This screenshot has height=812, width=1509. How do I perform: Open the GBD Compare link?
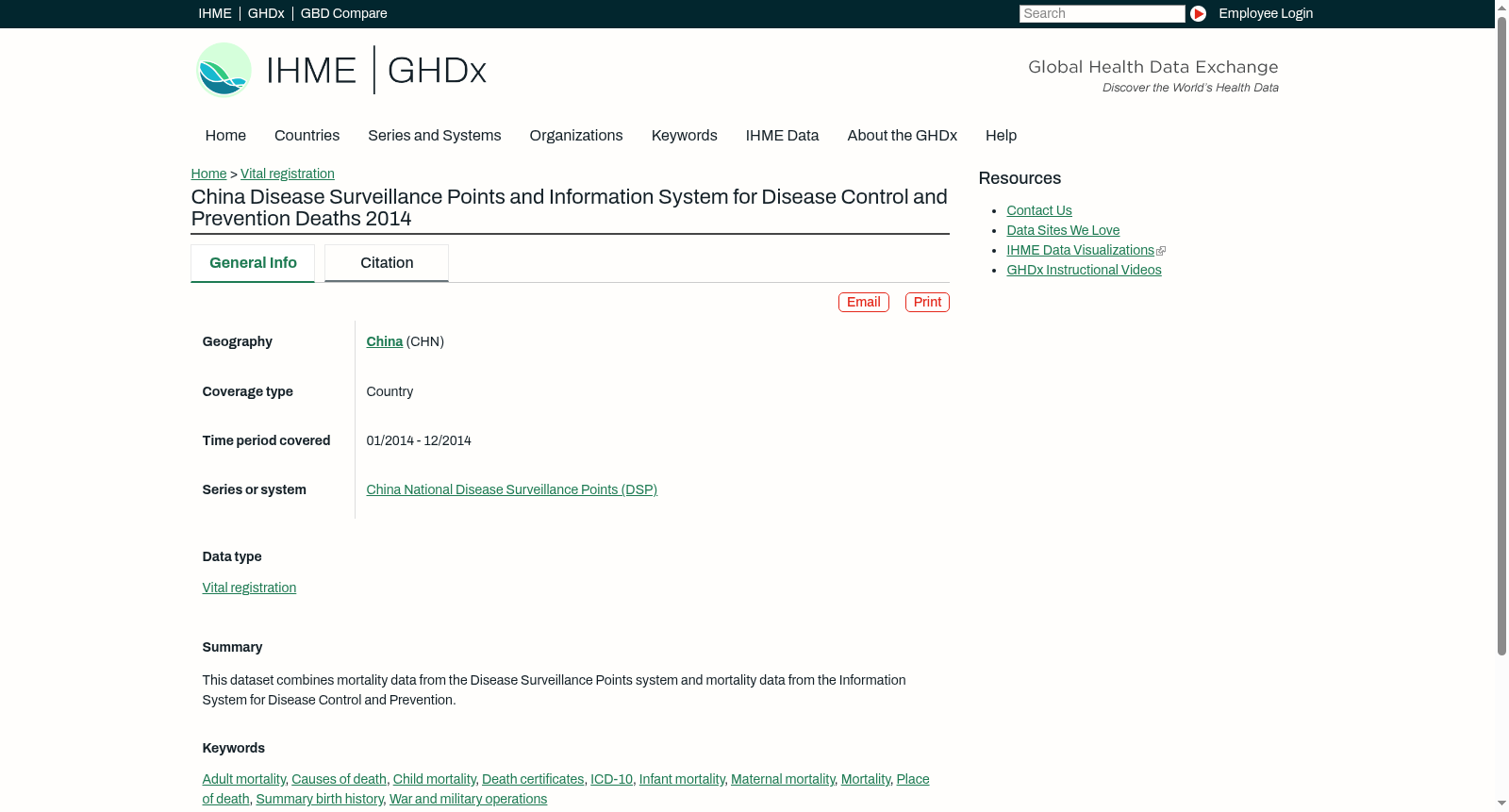pyautogui.click(x=344, y=13)
